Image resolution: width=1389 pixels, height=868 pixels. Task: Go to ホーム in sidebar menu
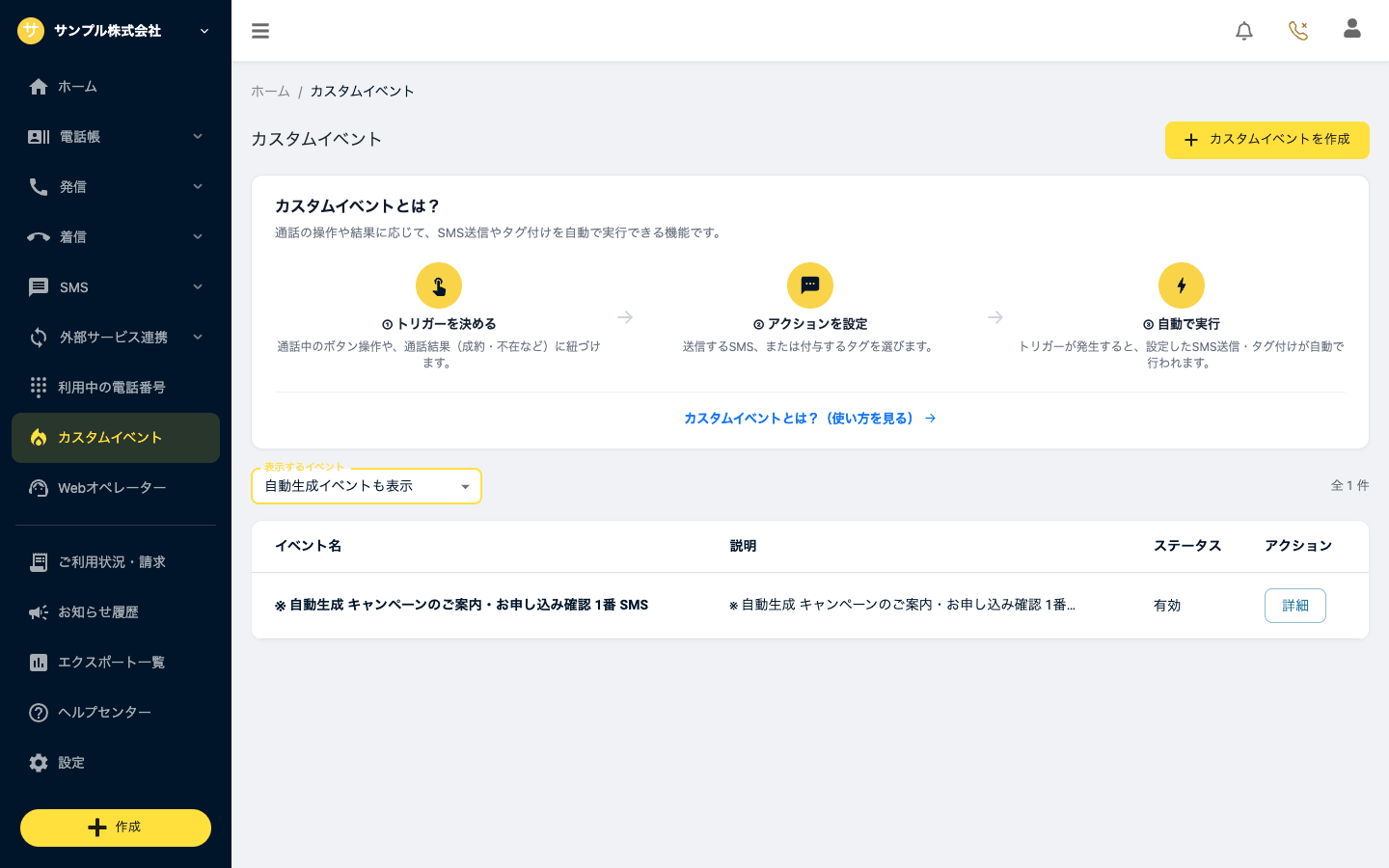click(x=116, y=87)
